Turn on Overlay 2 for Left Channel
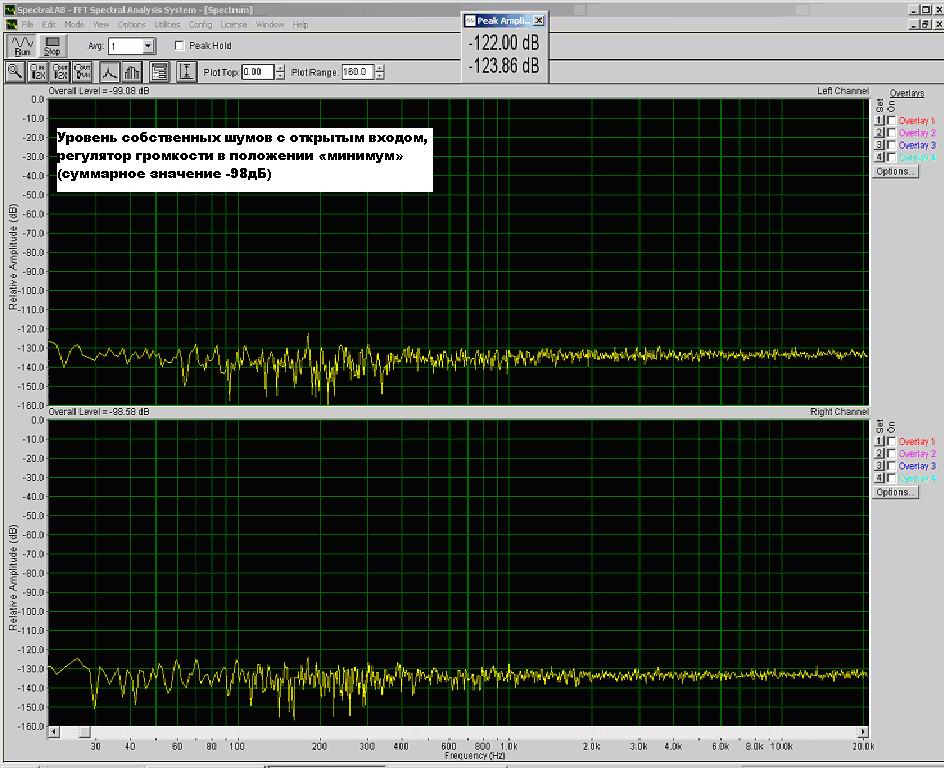The width and height of the screenshot is (944, 768). (x=892, y=133)
